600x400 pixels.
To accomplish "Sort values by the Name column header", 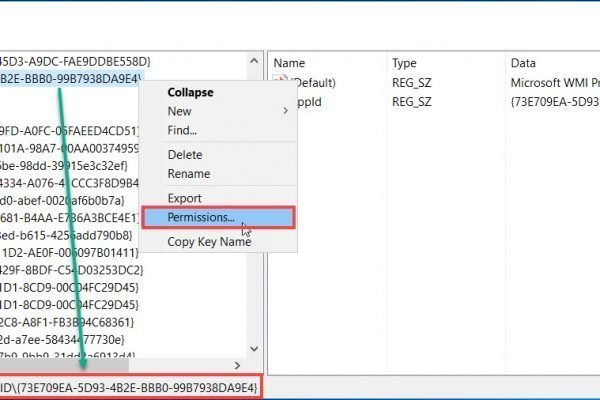I will (x=290, y=62).
